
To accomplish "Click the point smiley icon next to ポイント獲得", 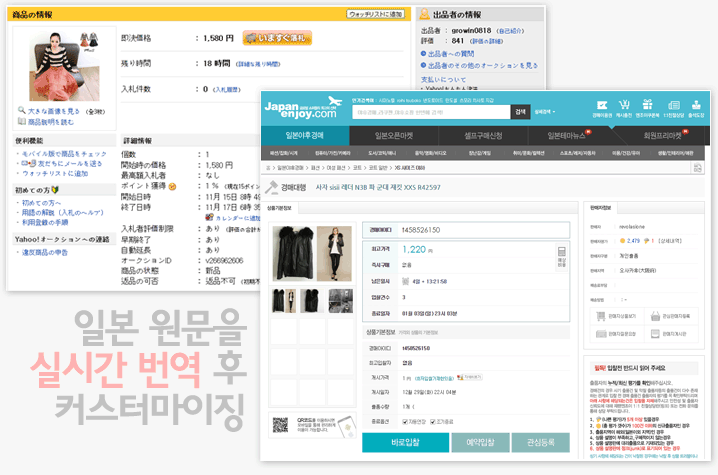I will click(x=172, y=186).
